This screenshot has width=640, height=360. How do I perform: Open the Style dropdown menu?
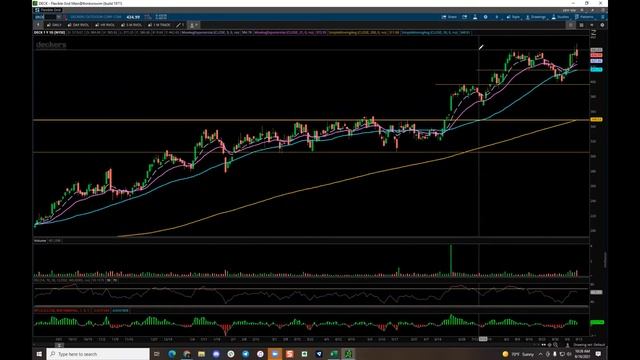(x=513, y=17)
